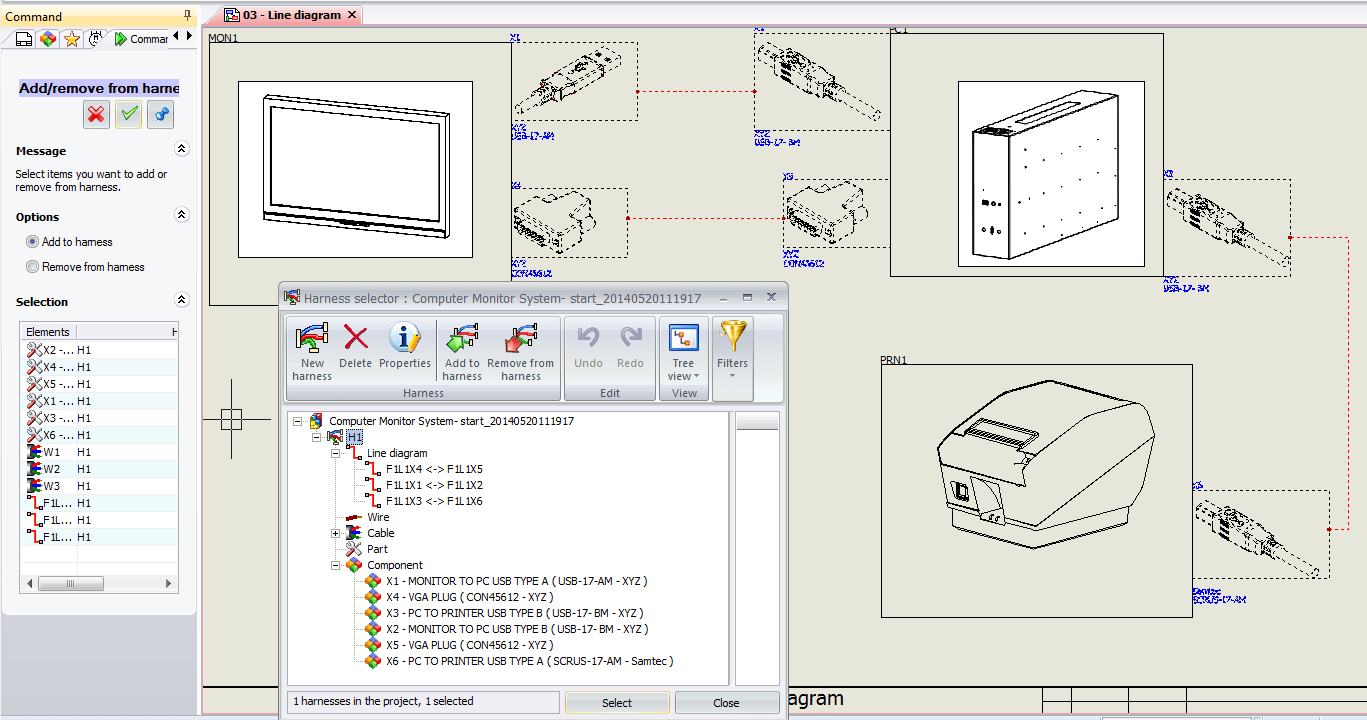Confirm with the green checkmark in Command panel
1367x720 pixels.
coord(127,114)
